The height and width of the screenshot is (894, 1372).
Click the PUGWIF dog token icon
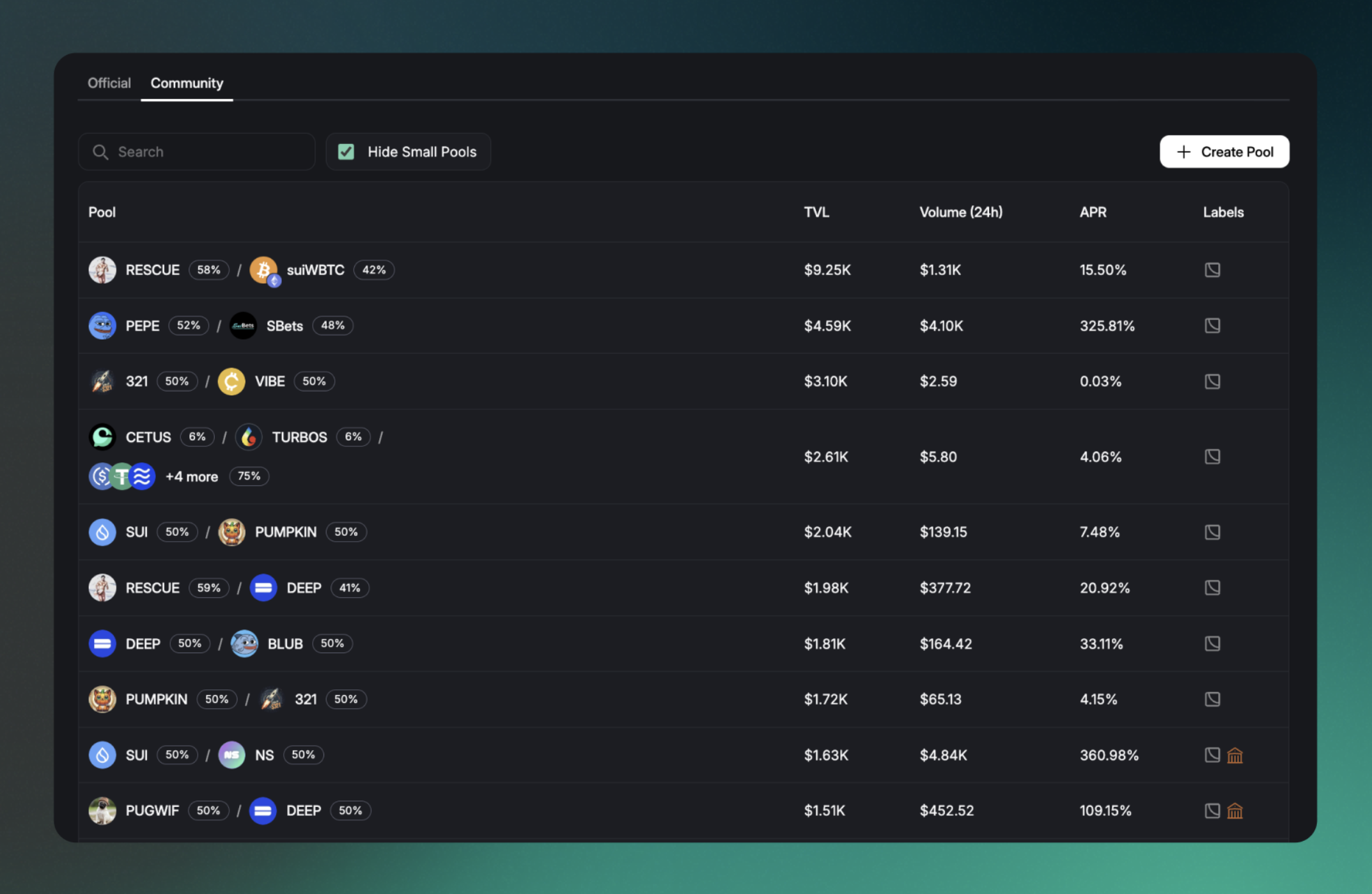coord(102,811)
